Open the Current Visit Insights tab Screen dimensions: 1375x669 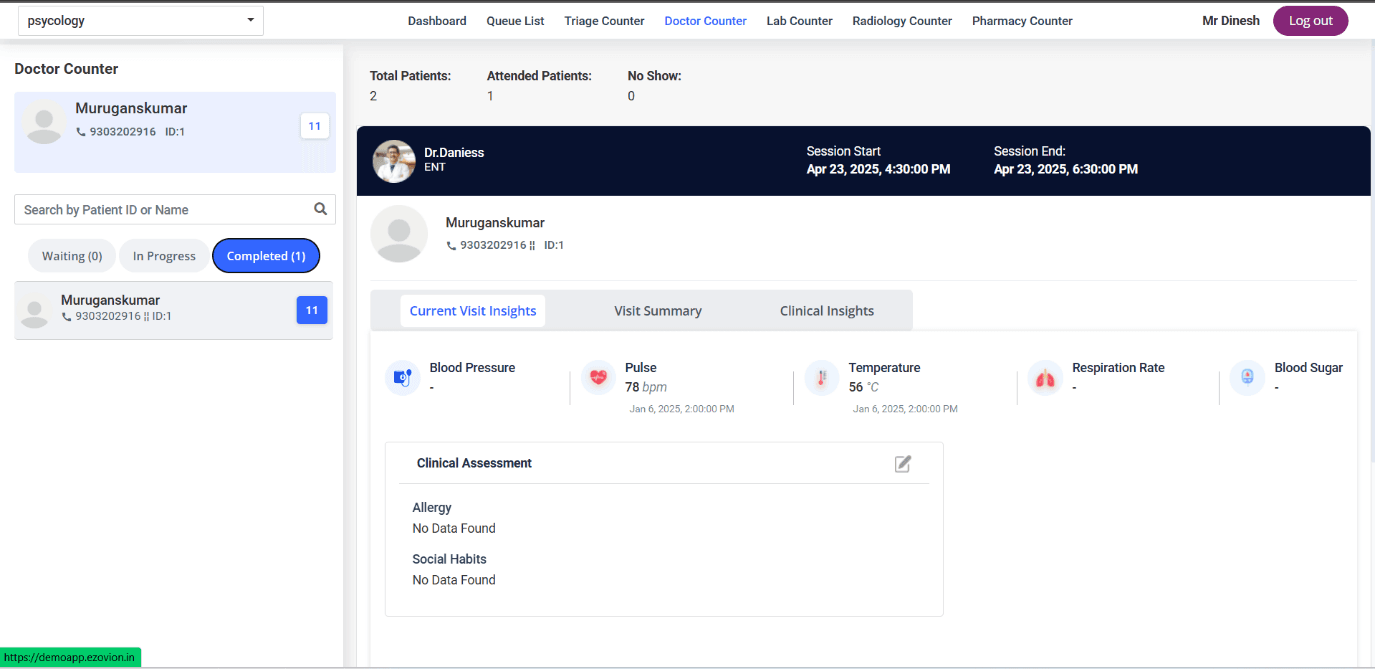coord(473,311)
